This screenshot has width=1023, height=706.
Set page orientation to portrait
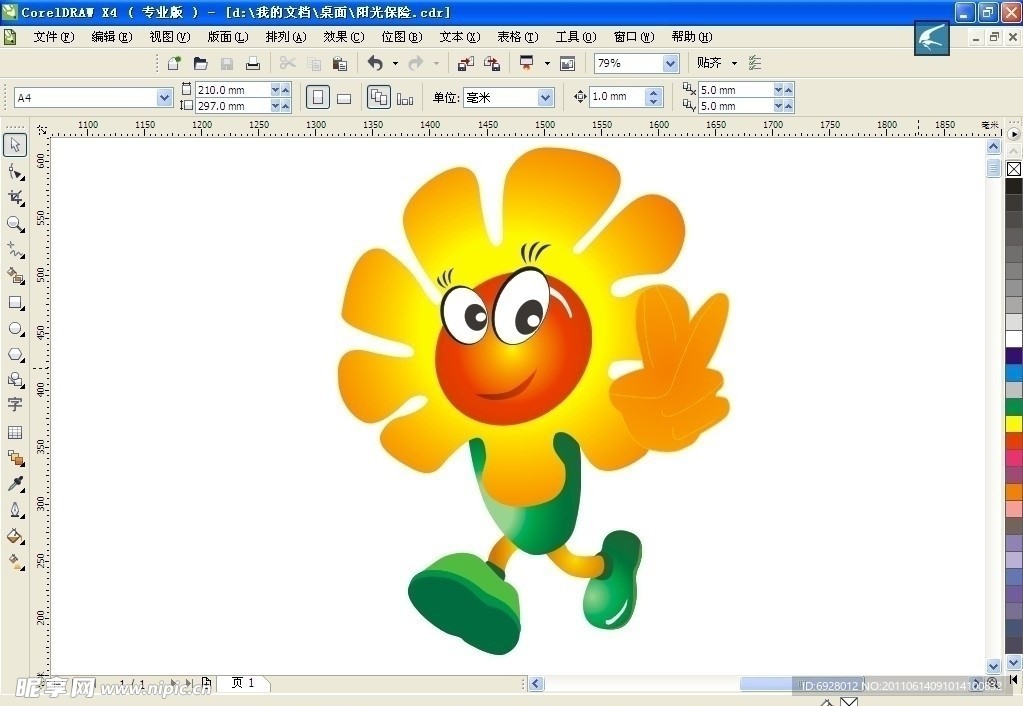[x=318, y=98]
